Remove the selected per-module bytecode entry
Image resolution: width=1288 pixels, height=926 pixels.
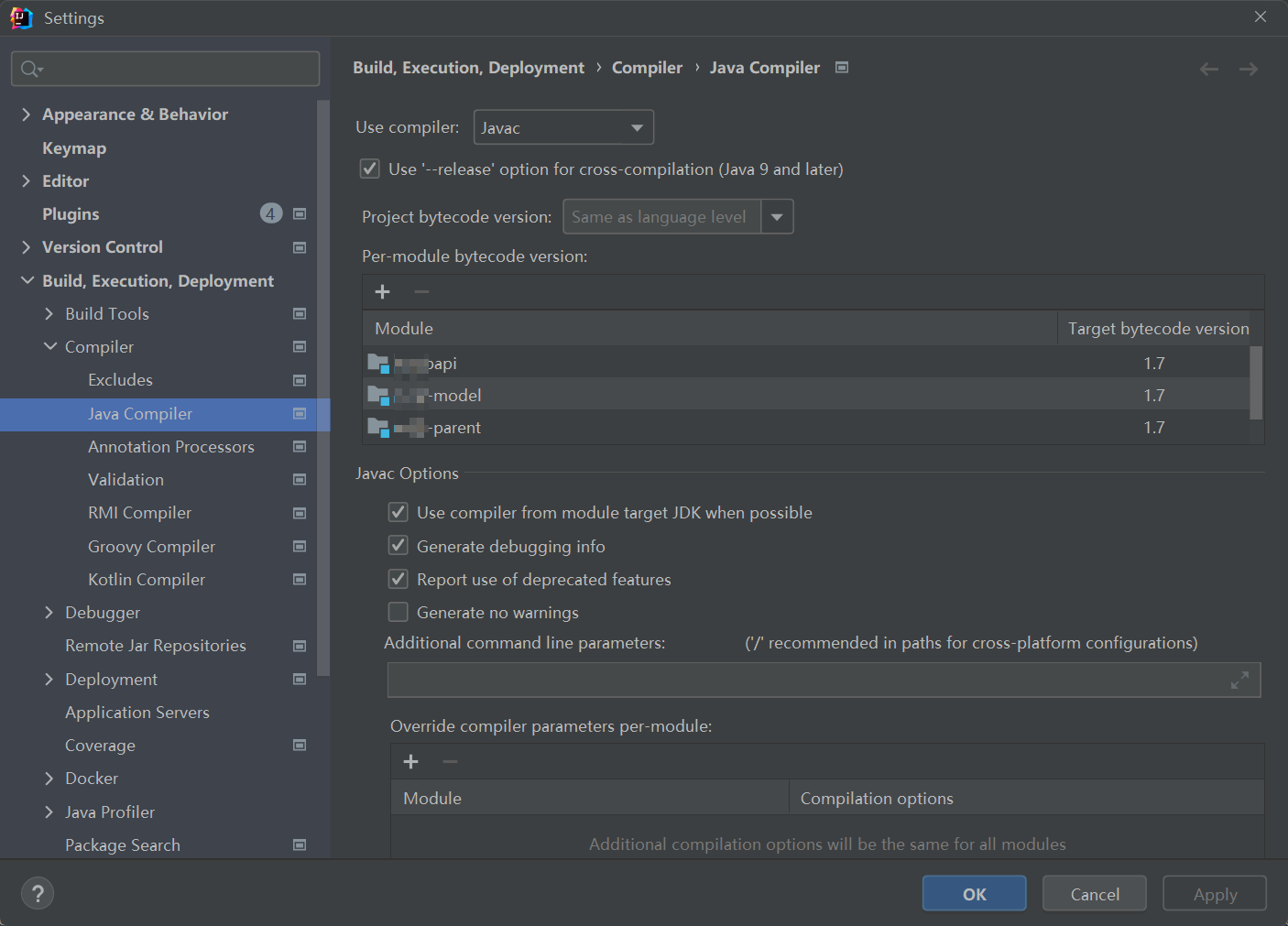pyautogui.click(x=421, y=291)
